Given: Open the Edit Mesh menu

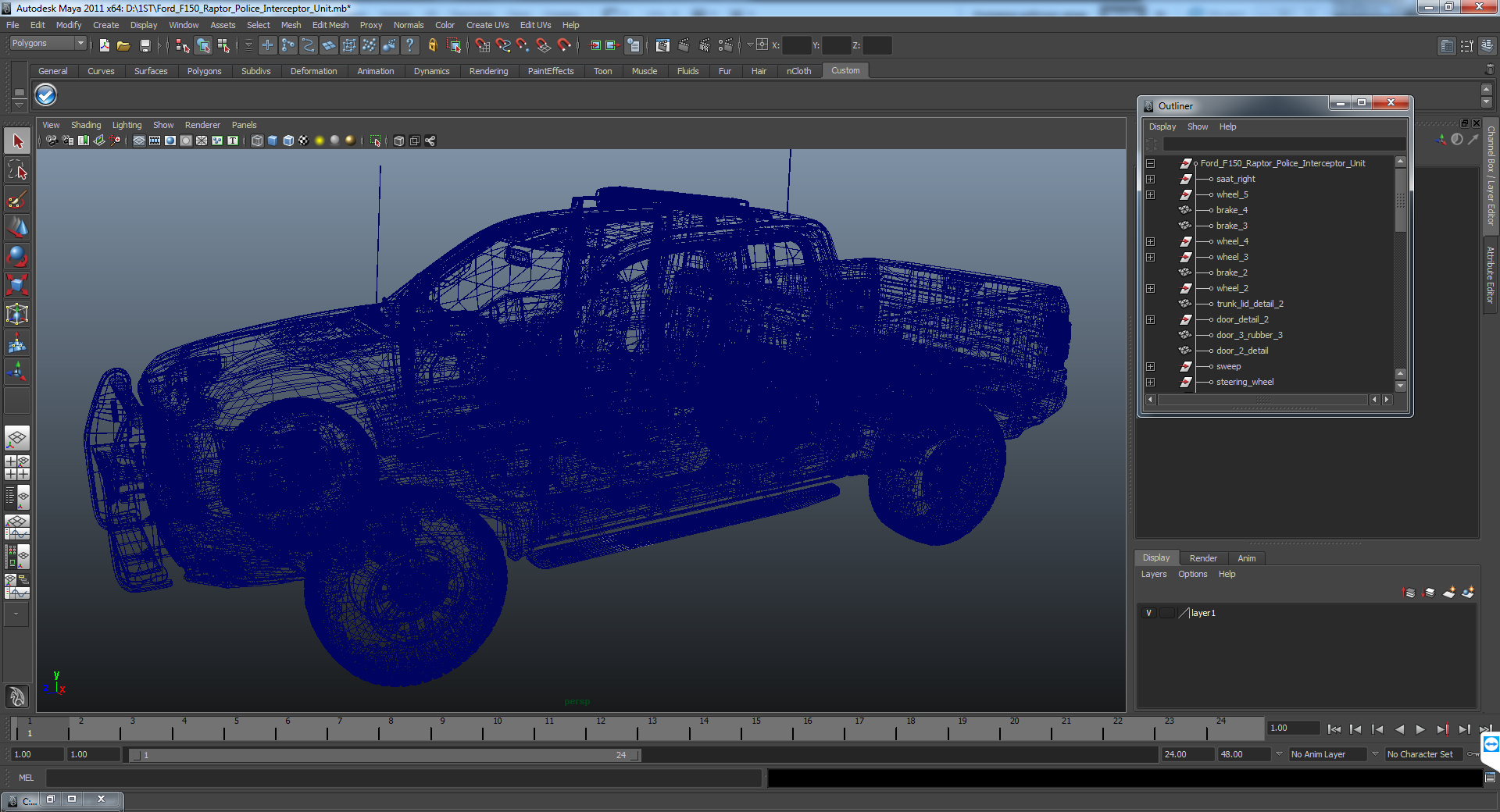Looking at the screenshot, I should point(330,25).
